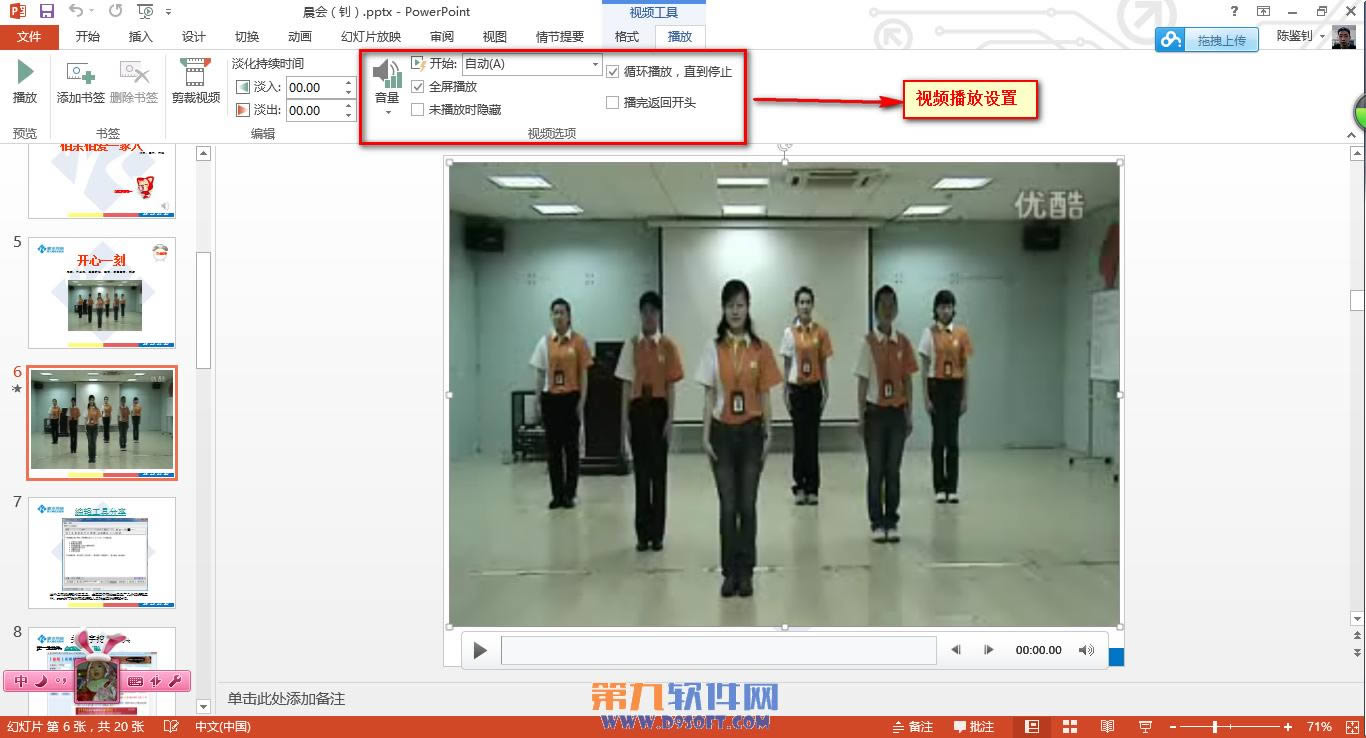
Task: Click the 拖拽上传 upload button
Action: click(1207, 40)
